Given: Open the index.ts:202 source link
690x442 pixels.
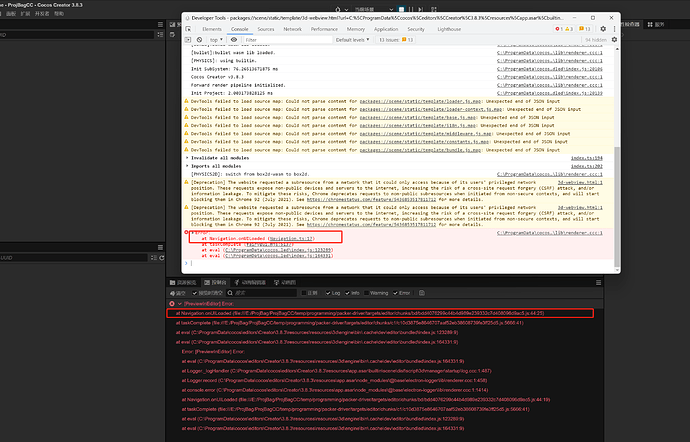Looking at the screenshot, I should pos(587,166).
